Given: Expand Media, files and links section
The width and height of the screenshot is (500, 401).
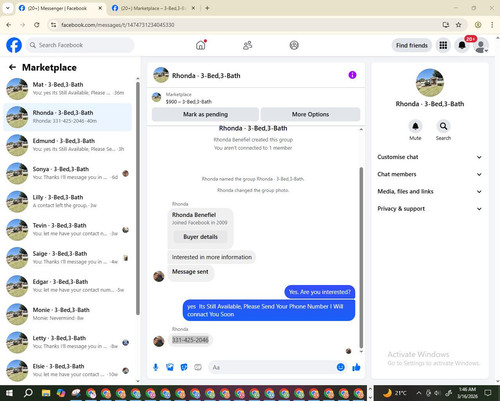Looking at the screenshot, I should click(x=430, y=192).
